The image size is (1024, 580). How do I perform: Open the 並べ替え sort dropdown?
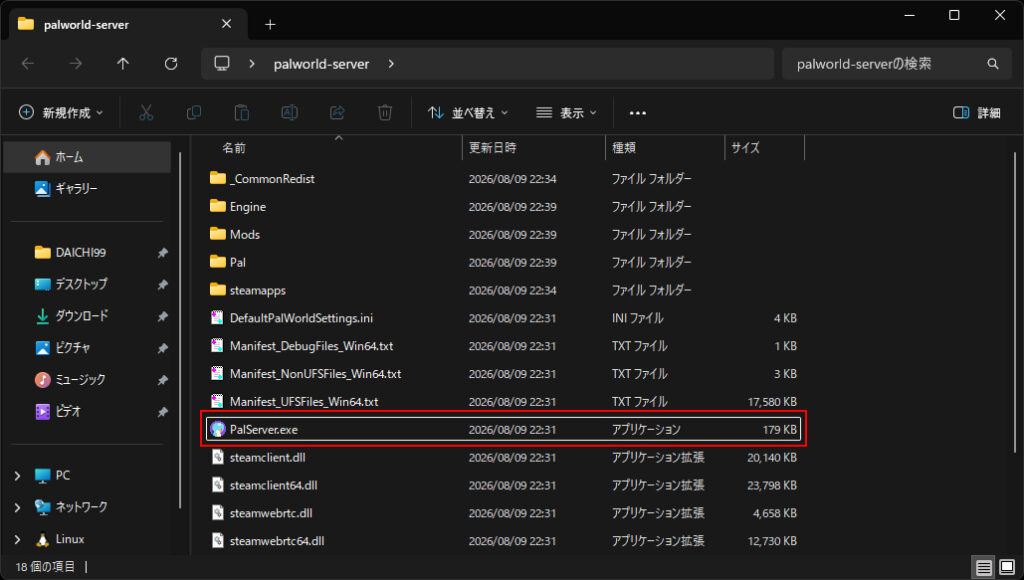click(468, 113)
